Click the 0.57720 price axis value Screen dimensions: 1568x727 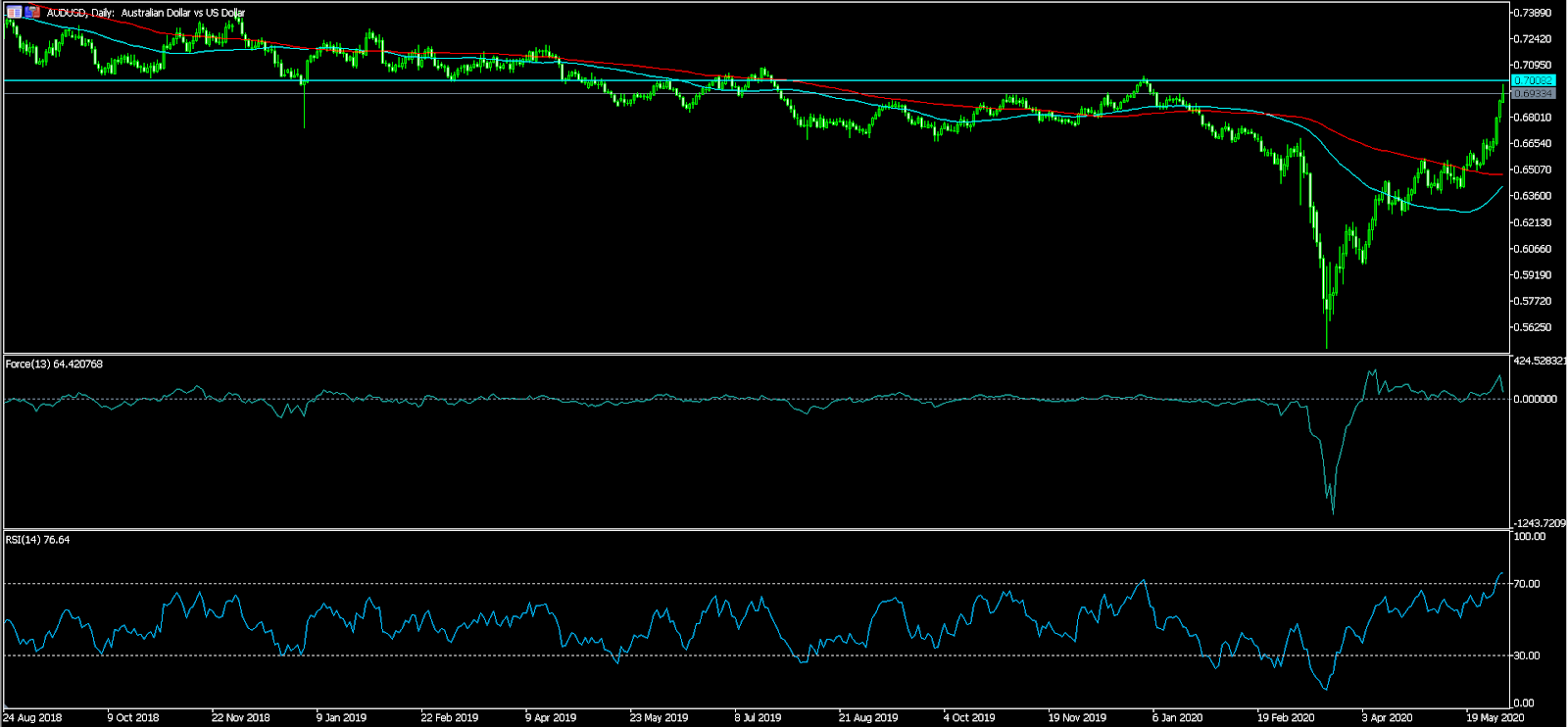coord(1533,302)
